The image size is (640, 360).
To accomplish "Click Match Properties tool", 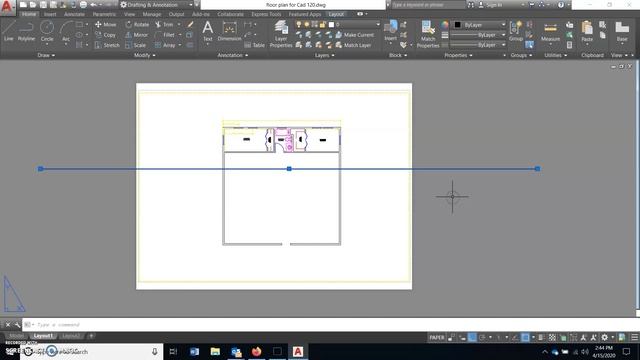I will (x=428, y=34).
